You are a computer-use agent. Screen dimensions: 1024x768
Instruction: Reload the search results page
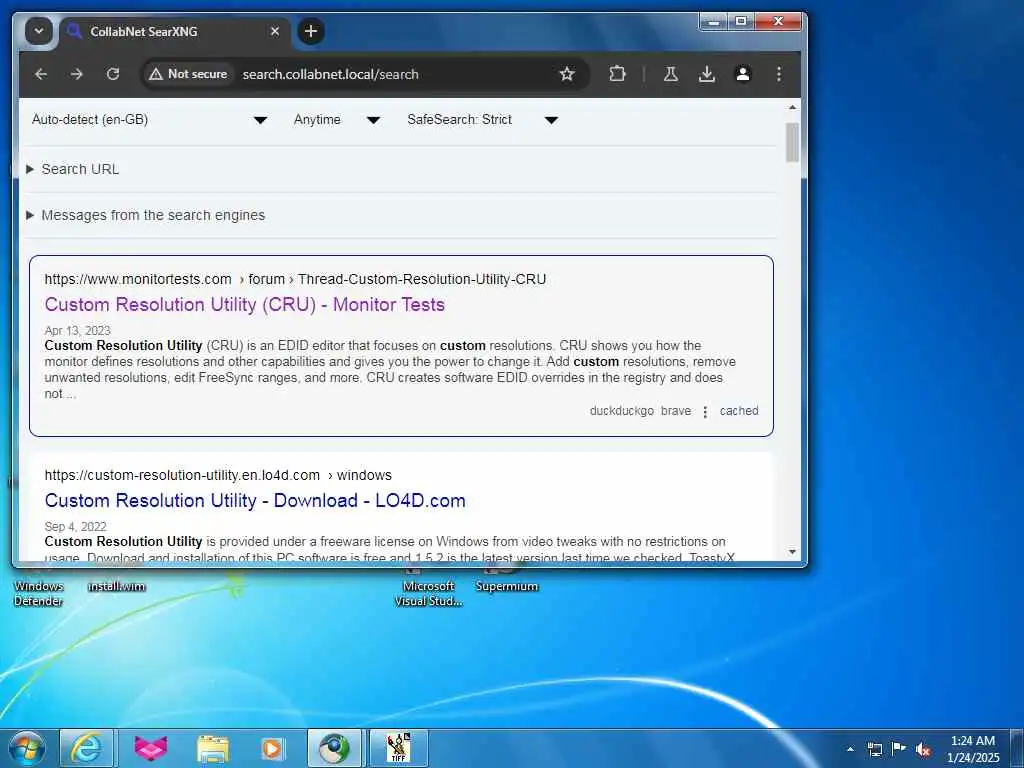113,74
